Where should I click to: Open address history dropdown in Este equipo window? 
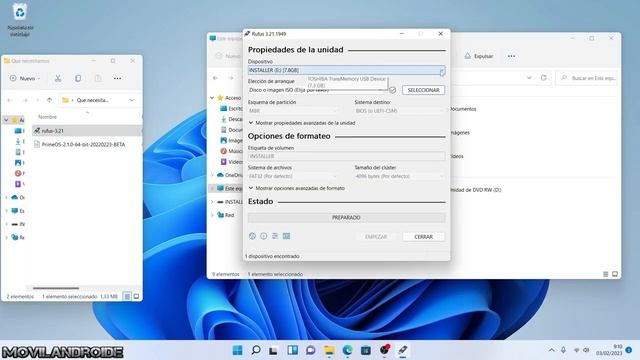click(x=529, y=78)
